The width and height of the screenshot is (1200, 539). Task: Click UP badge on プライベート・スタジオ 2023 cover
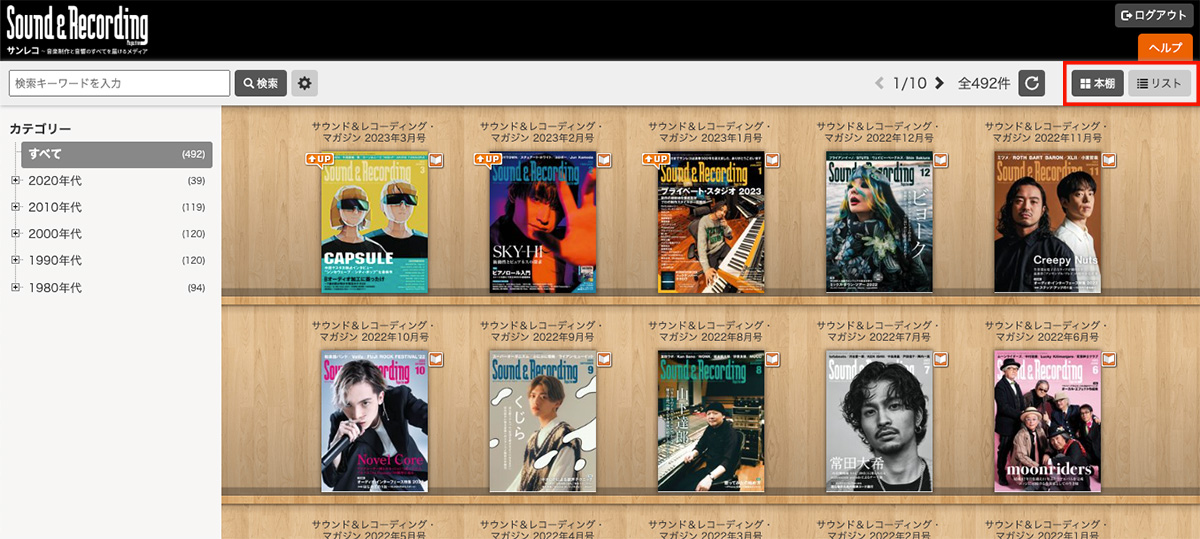point(655,159)
